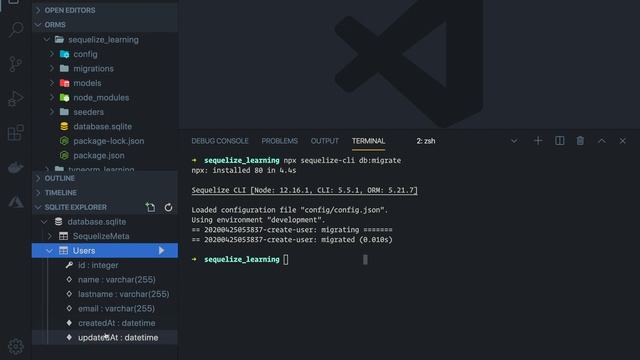Open the Azure view in activity bar
This screenshot has width=640, height=360.
16,202
